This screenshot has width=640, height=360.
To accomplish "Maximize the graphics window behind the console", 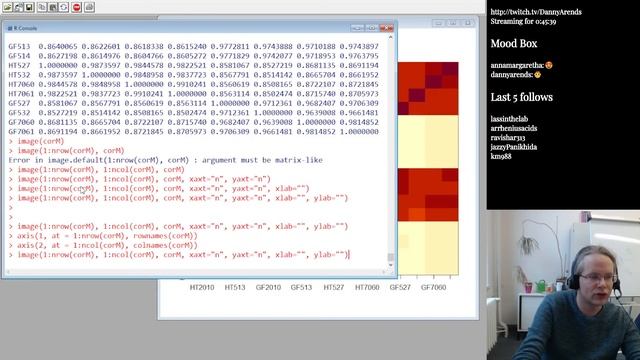I will pos(453,23).
